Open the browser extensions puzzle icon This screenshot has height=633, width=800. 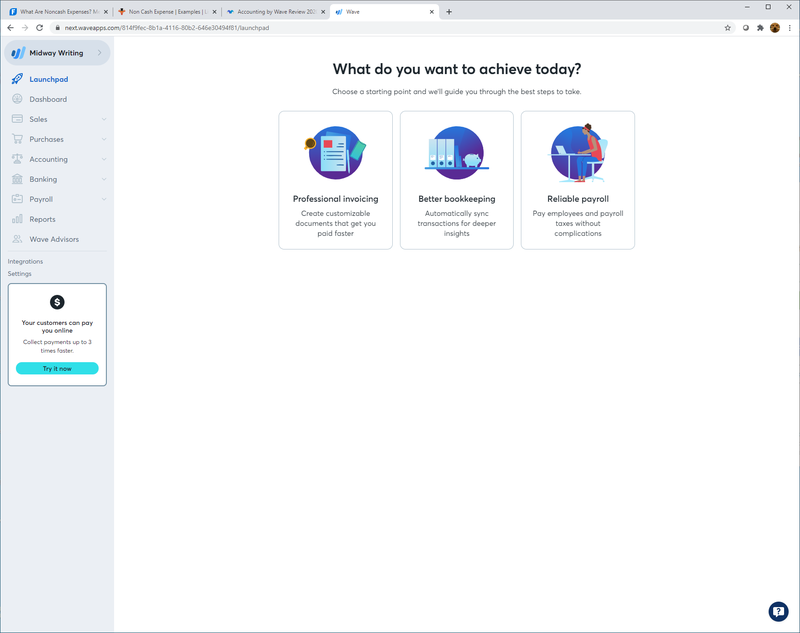coord(760,28)
